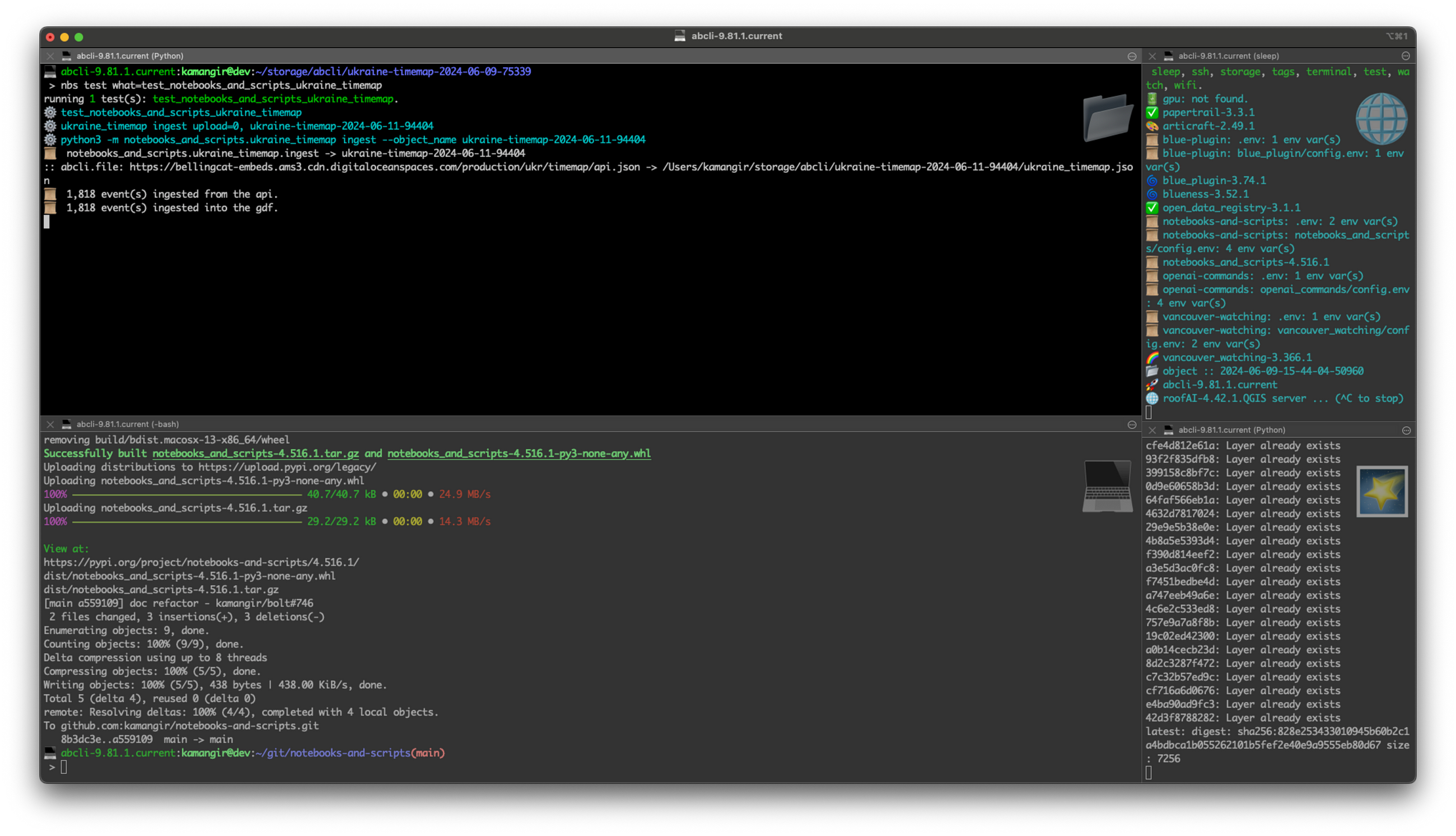Click the vancouver-watching icon in sidebar
The height and width of the screenshot is (836, 1456).
(x=1152, y=358)
